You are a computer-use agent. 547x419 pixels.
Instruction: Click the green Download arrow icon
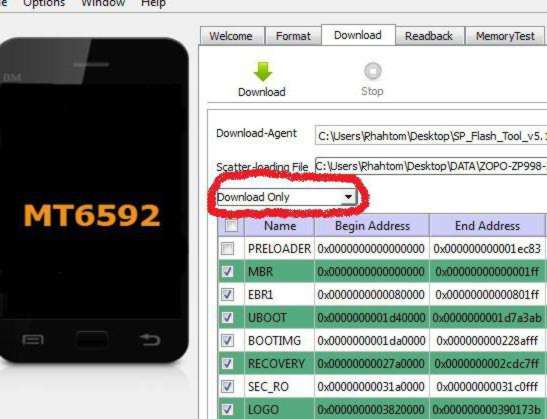[263, 72]
